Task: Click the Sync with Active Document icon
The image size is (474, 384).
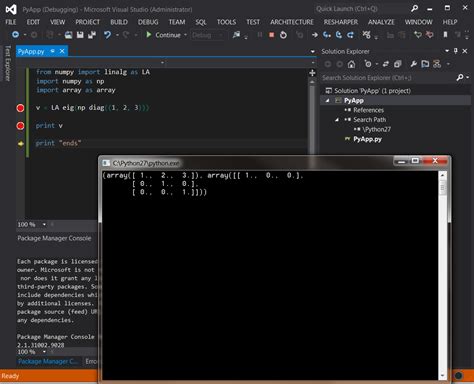Action: click(386, 64)
